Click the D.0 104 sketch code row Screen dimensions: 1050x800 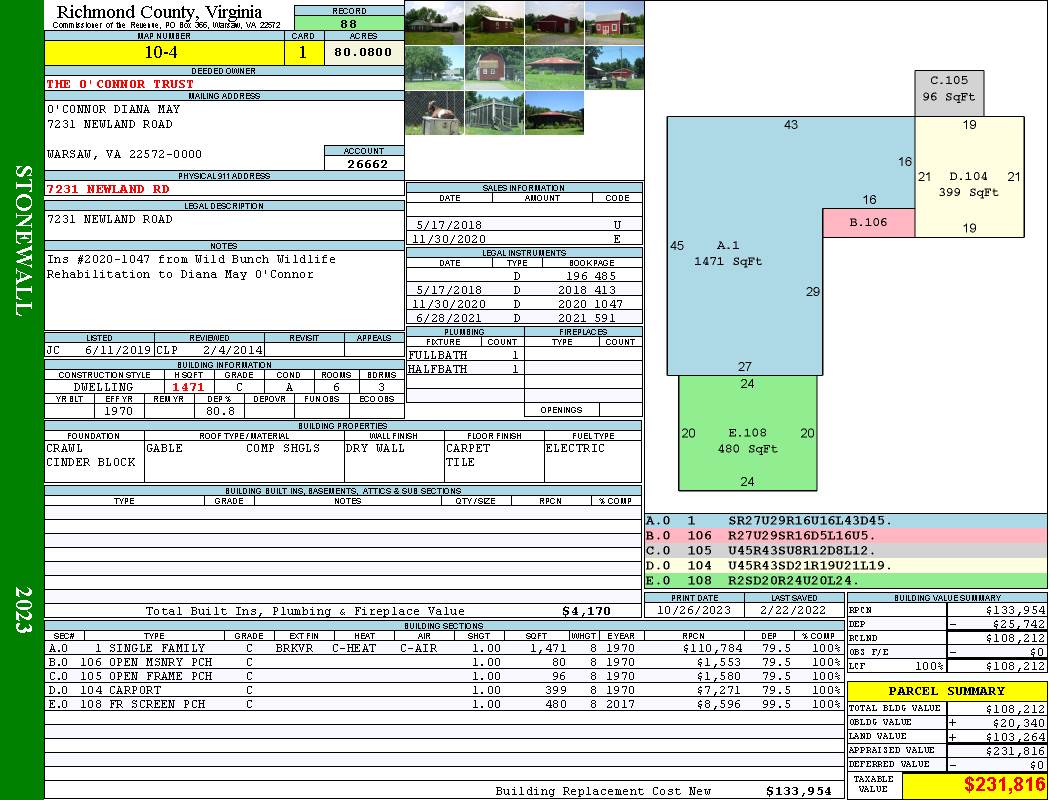pyautogui.click(x=846, y=565)
